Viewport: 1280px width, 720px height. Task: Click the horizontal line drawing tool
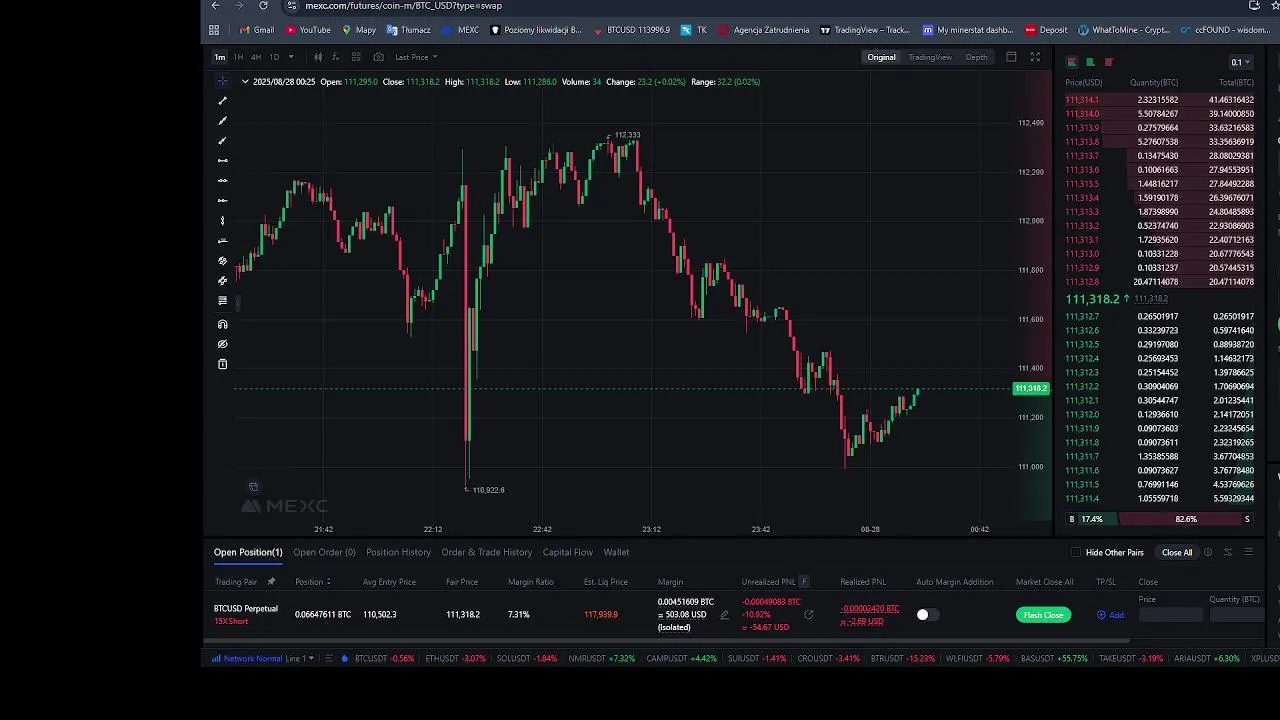222,161
